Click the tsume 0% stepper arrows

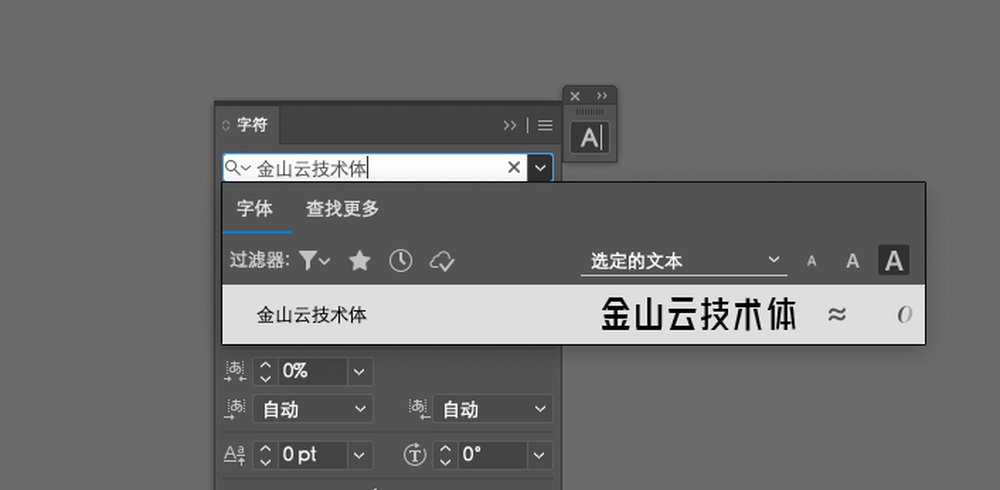[265, 371]
